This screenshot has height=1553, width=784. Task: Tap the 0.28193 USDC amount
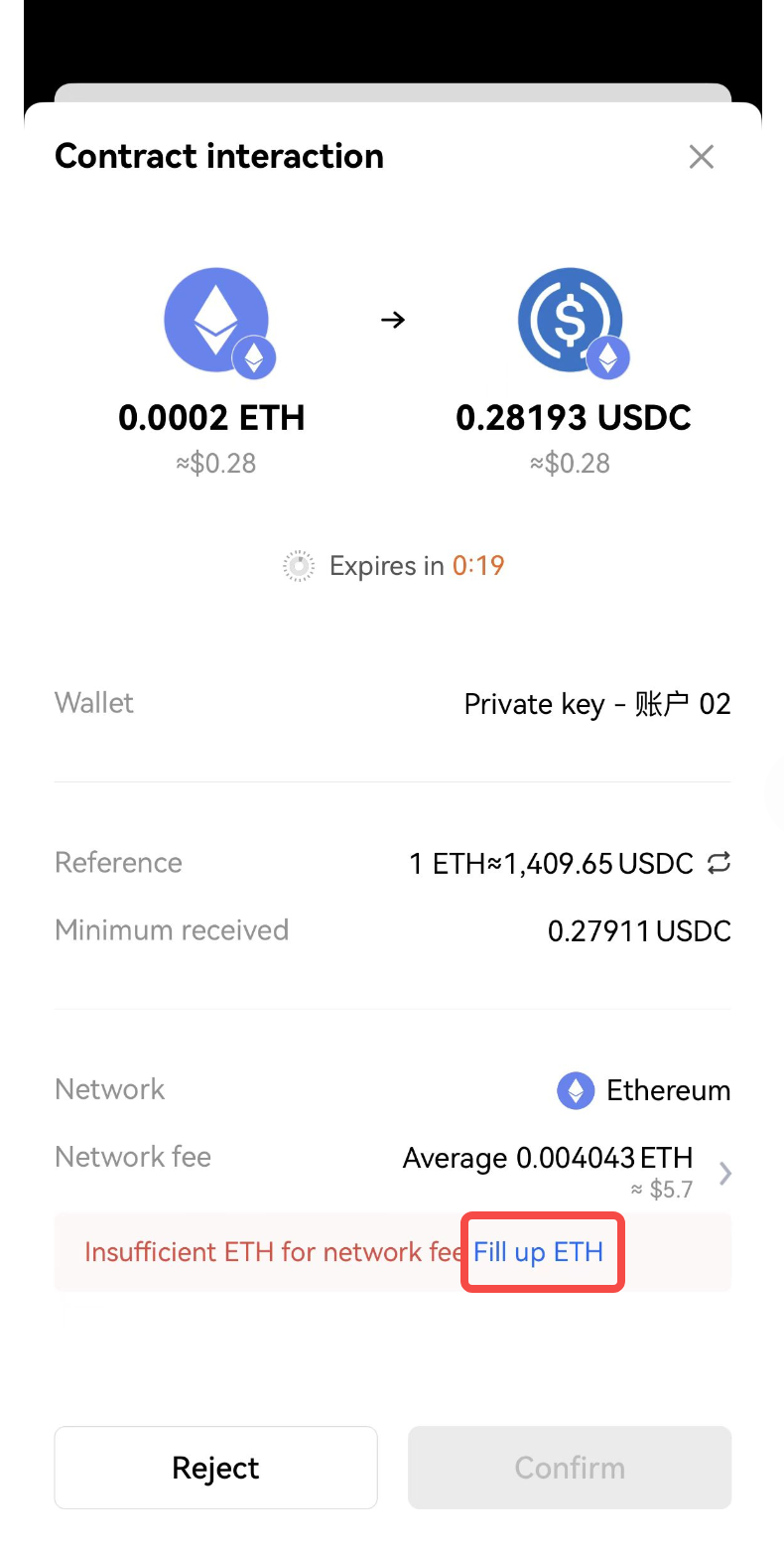(x=573, y=418)
